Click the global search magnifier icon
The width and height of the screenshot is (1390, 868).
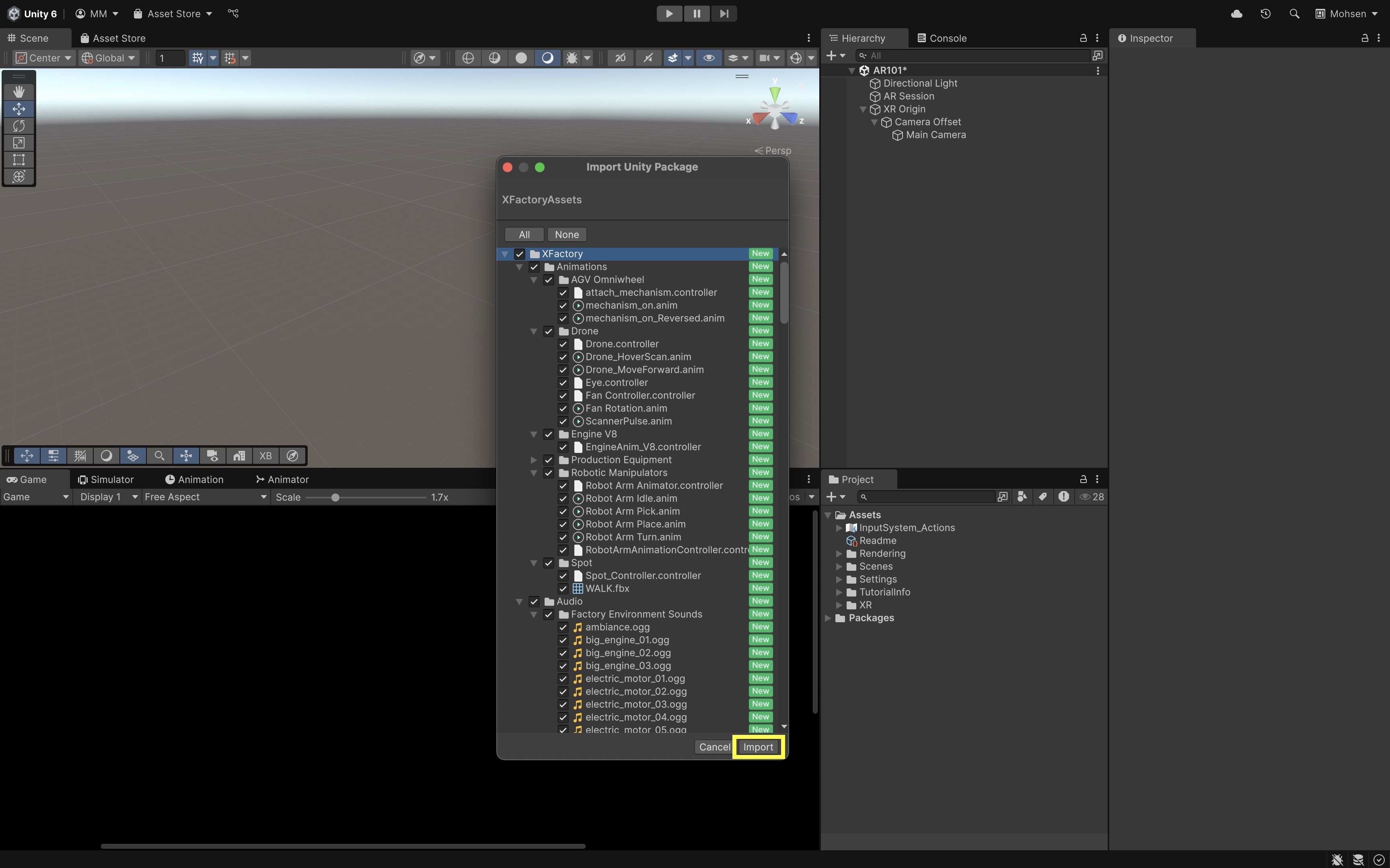coord(1294,14)
